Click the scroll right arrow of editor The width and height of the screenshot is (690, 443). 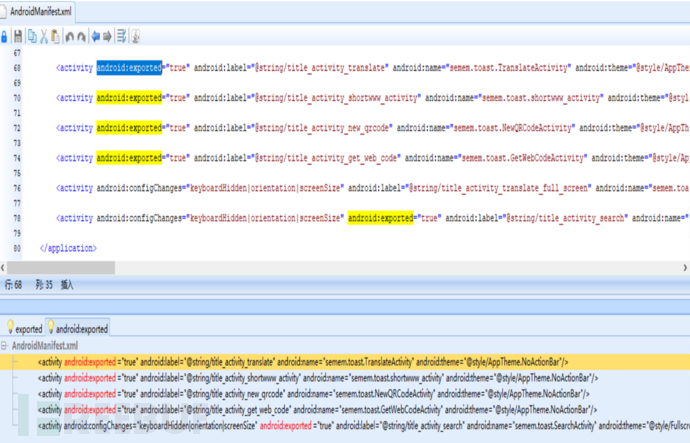click(x=685, y=267)
